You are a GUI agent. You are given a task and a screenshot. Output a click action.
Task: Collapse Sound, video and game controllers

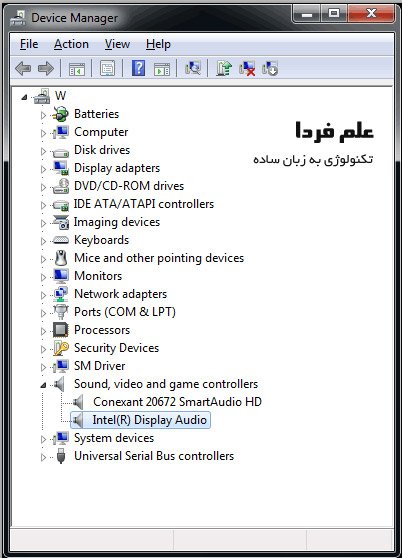click(x=43, y=385)
